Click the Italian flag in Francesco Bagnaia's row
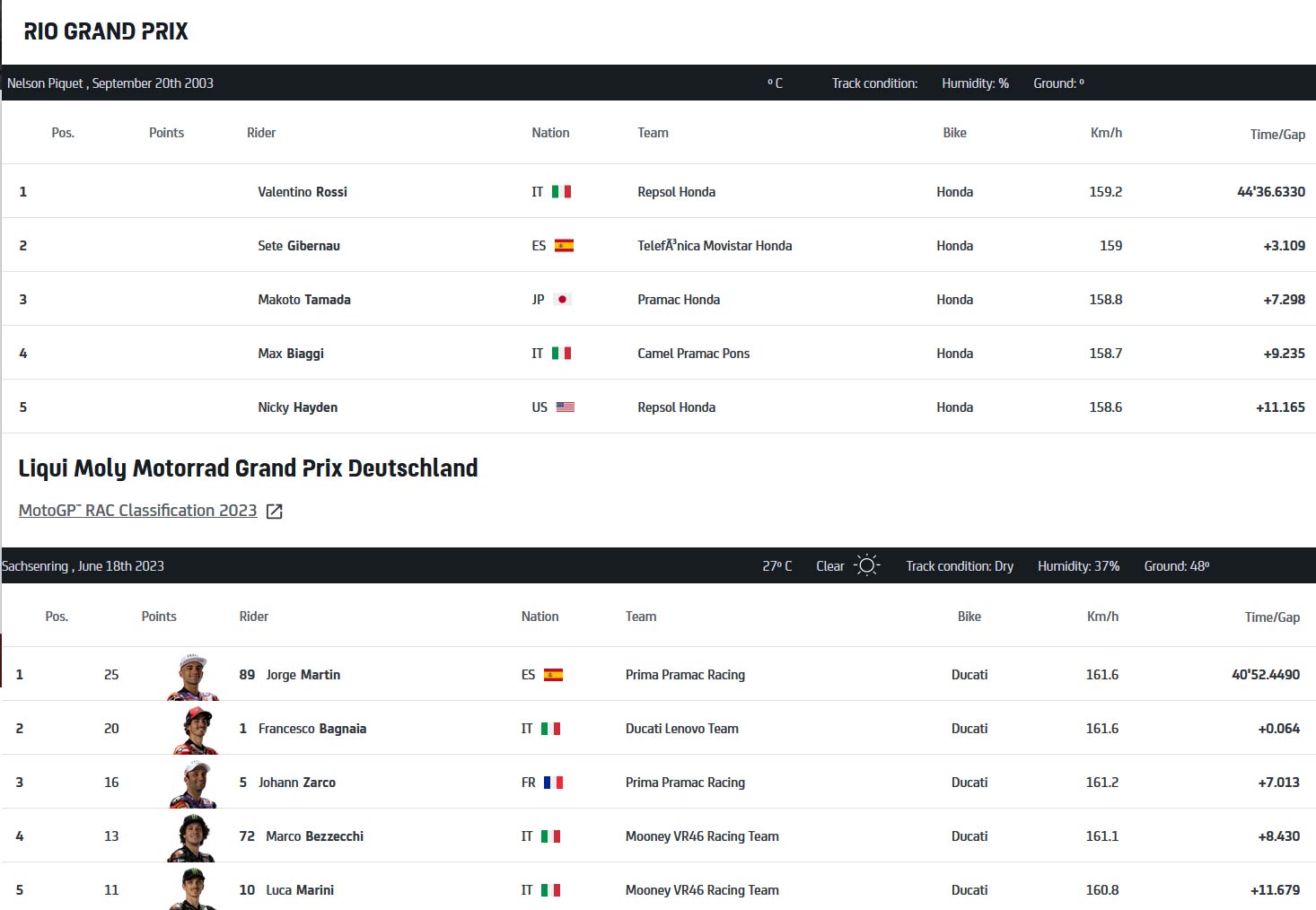The height and width of the screenshot is (910, 1316). (x=550, y=729)
